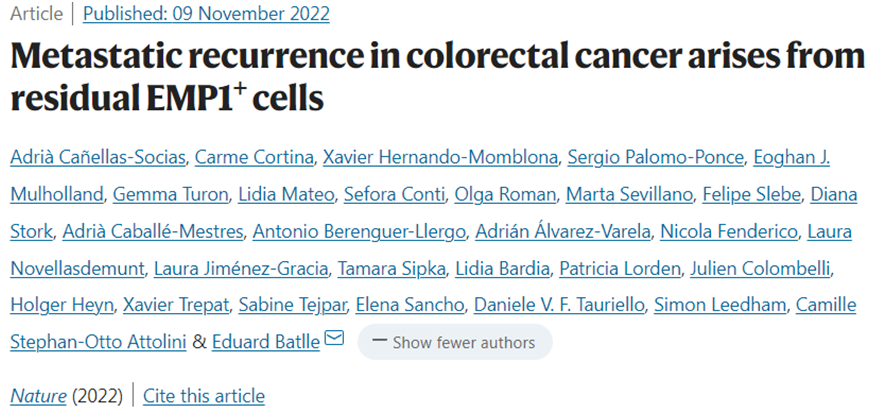Image resolution: width=869 pixels, height=415 pixels.
Task: Select author Holger Heyn
Action: (x=62, y=305)
